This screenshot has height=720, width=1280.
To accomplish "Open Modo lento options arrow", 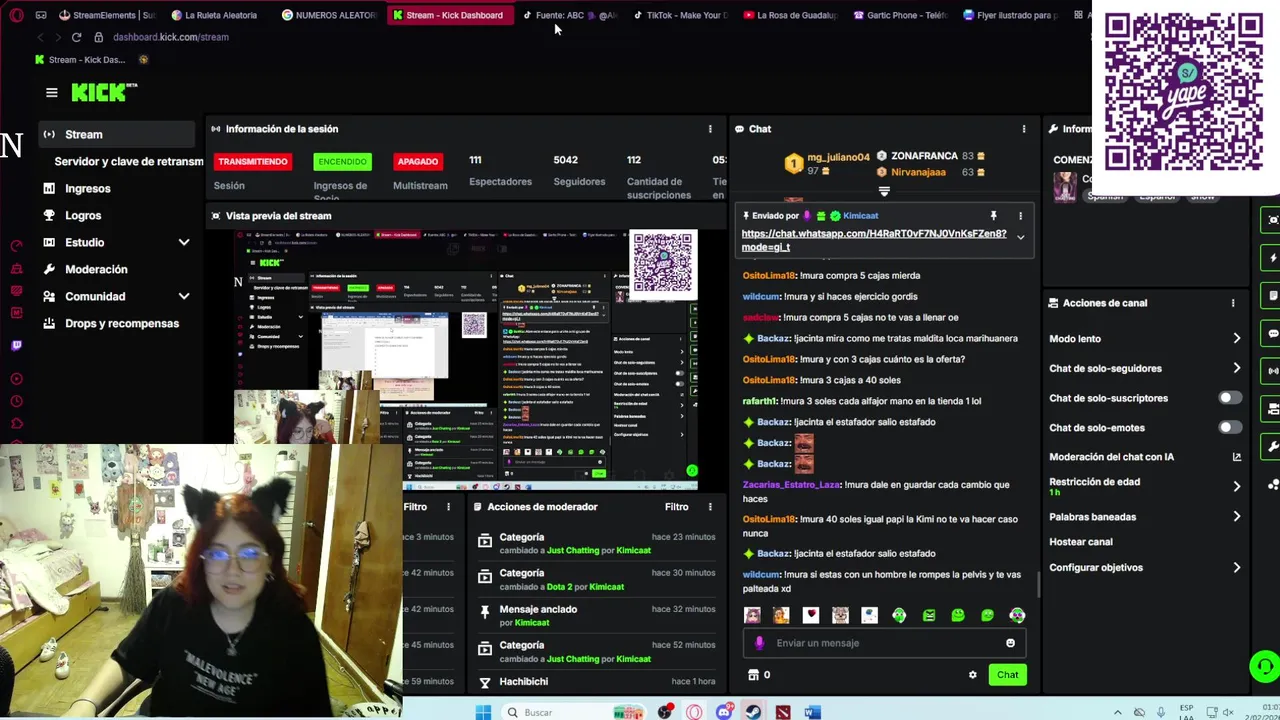I will coord(1236,339).
